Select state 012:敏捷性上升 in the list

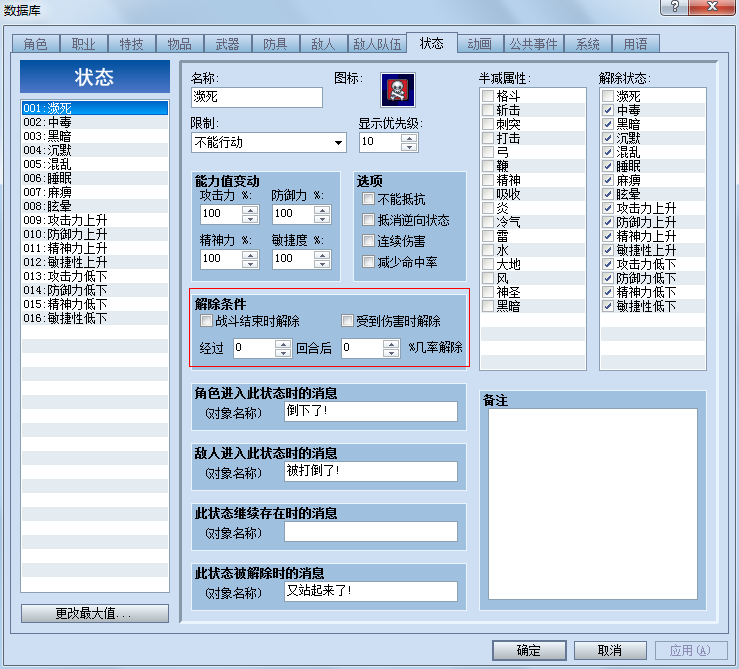(x=95, y=262)
